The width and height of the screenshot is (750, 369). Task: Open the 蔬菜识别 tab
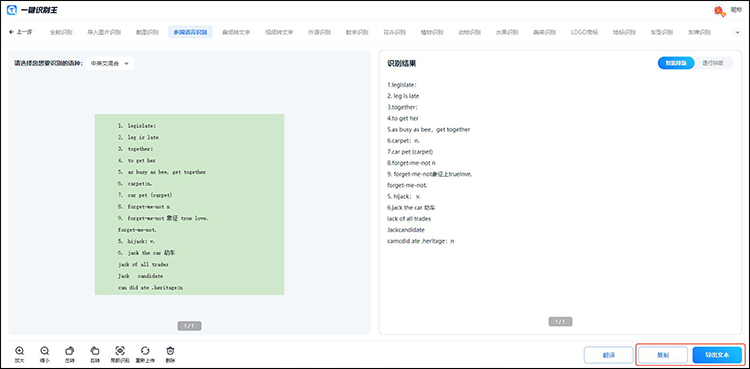[x=545, y=33]
